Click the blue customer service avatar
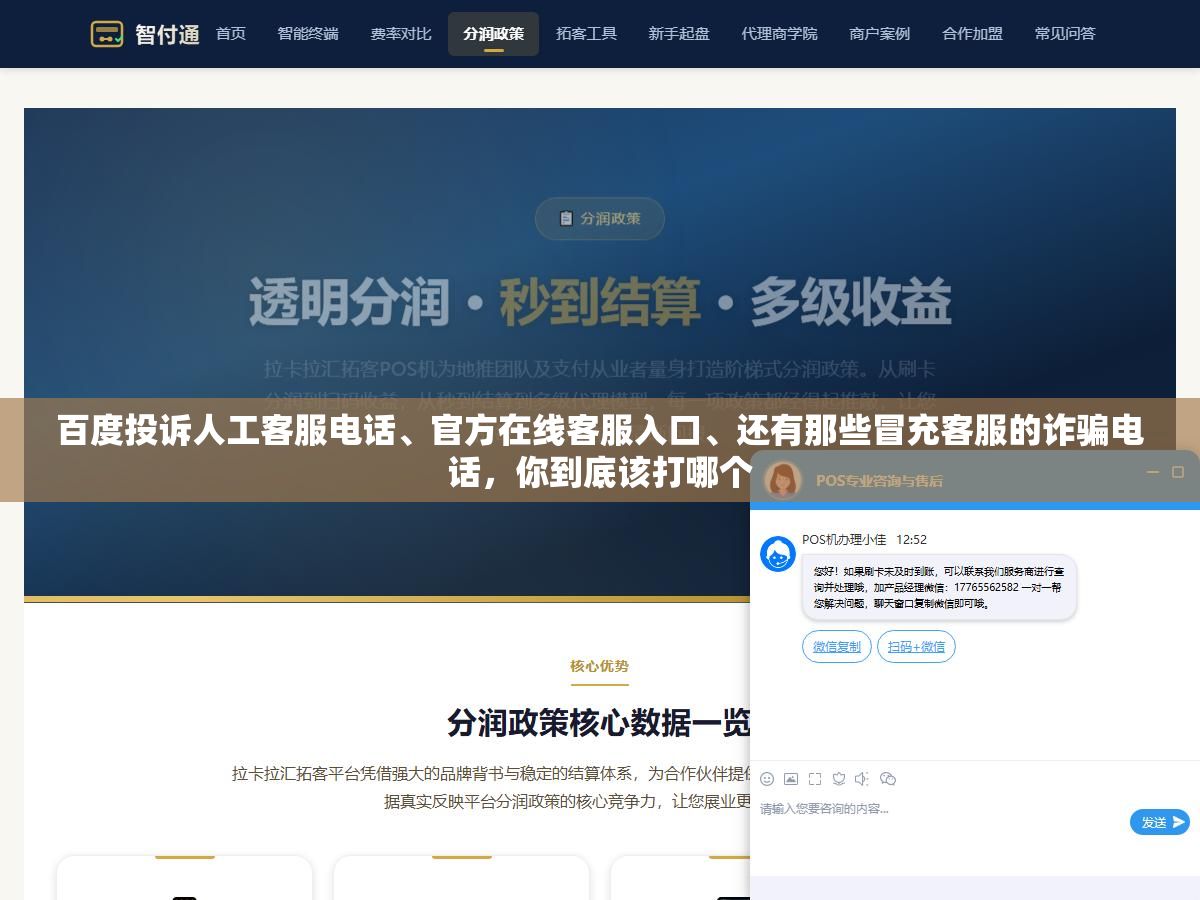 tap(778, 554)
